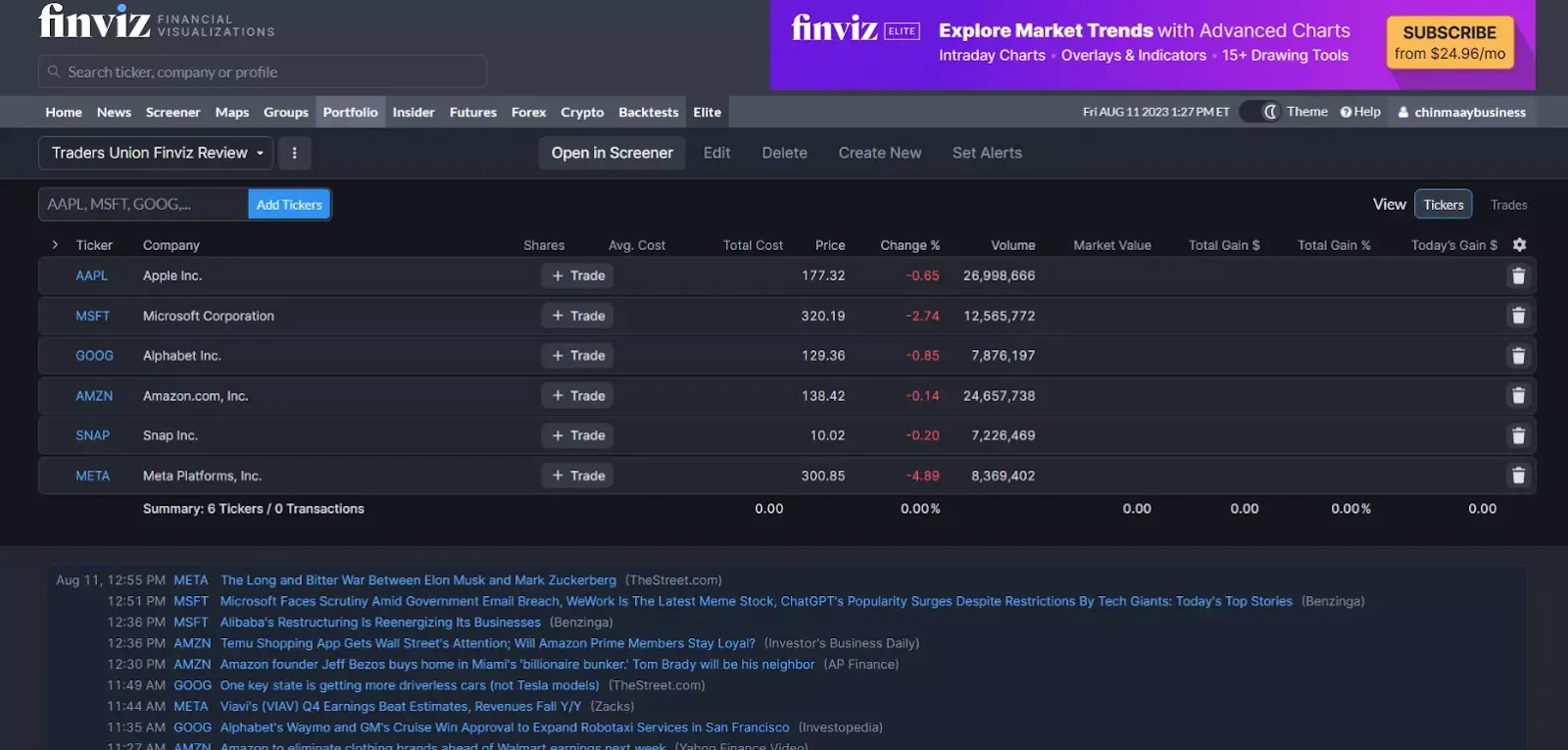Focus the search ticker, company or profile field

[263, 72]
